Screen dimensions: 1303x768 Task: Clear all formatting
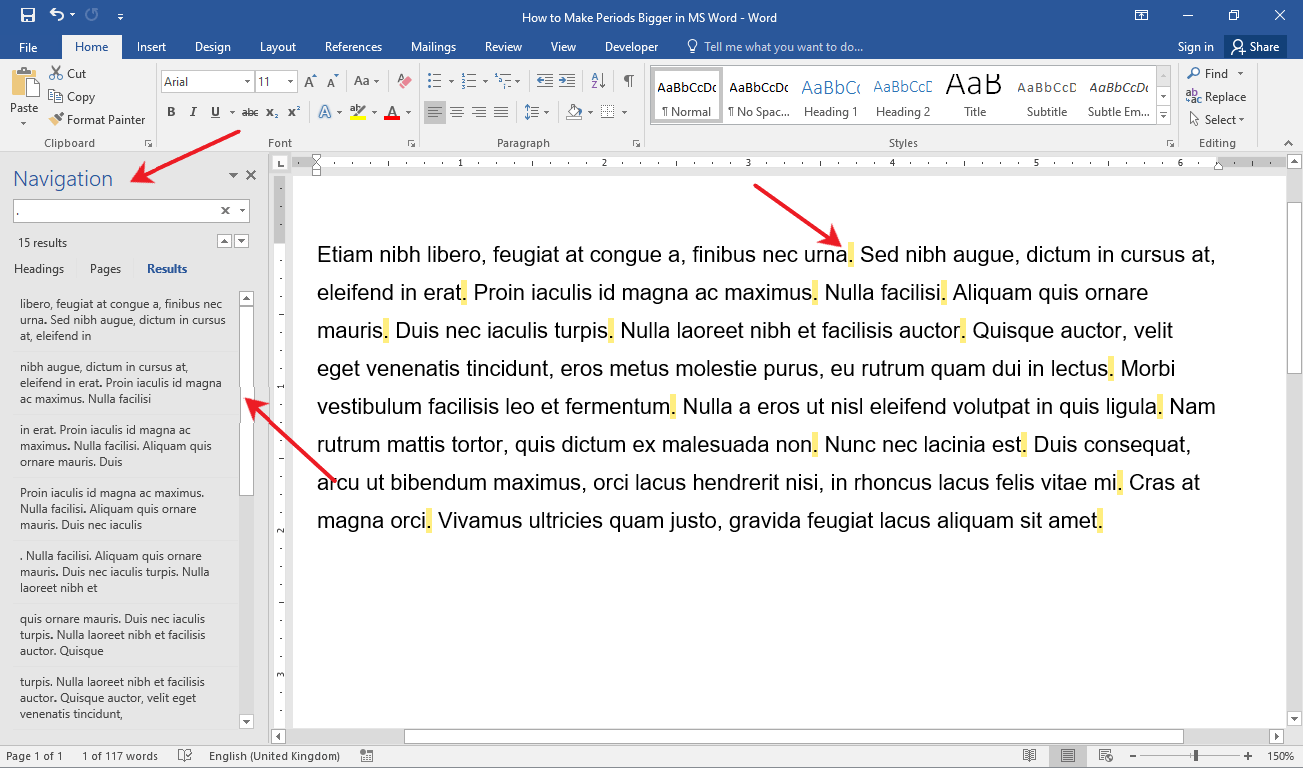click(x=403, y=80)
